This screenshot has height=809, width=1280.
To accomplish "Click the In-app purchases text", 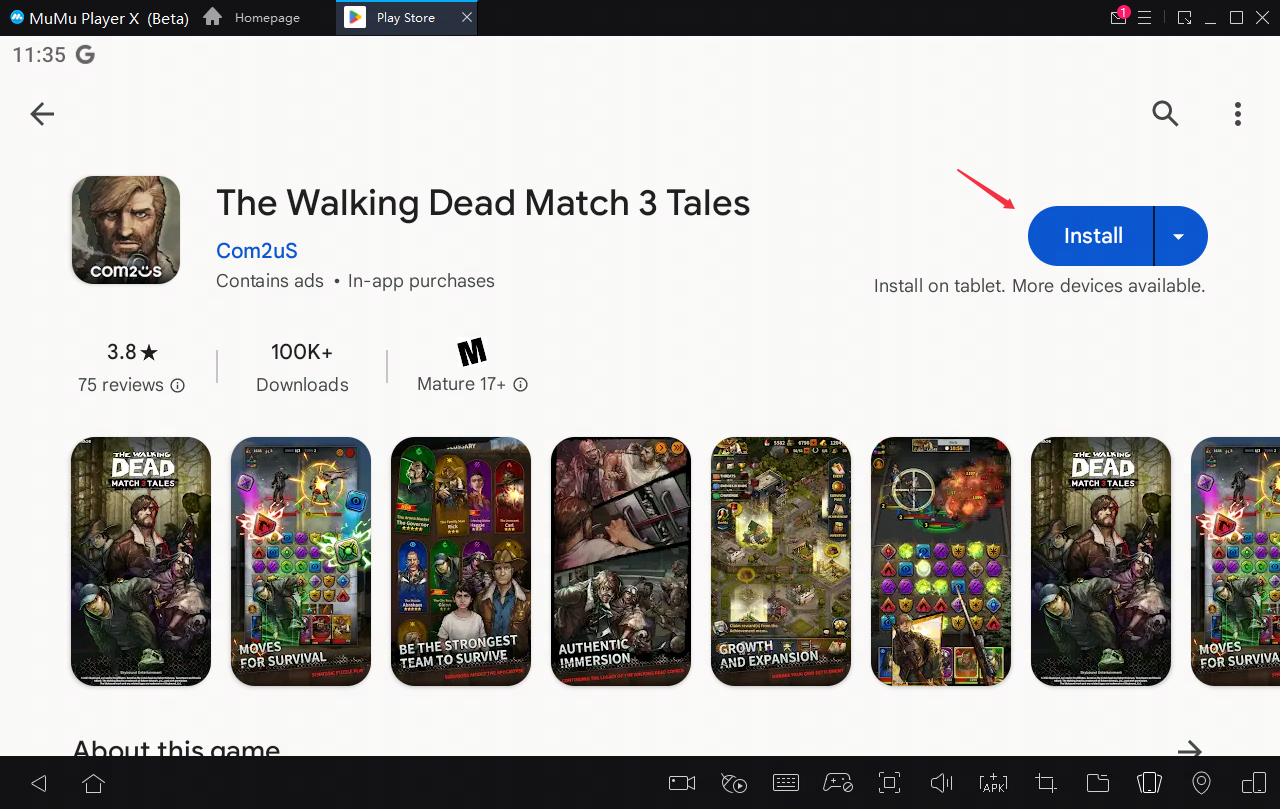I will tap(421, 281).
